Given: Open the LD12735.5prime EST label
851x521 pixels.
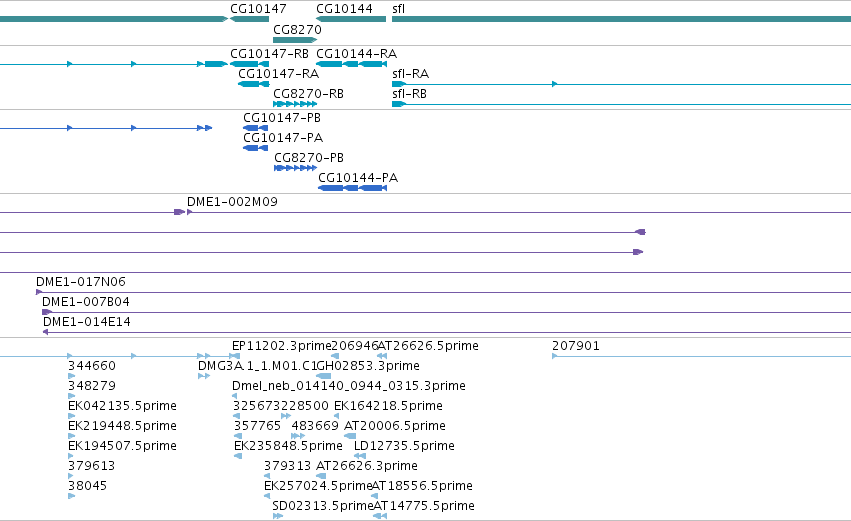Looking at the screenshot, I should pos(404,446).
